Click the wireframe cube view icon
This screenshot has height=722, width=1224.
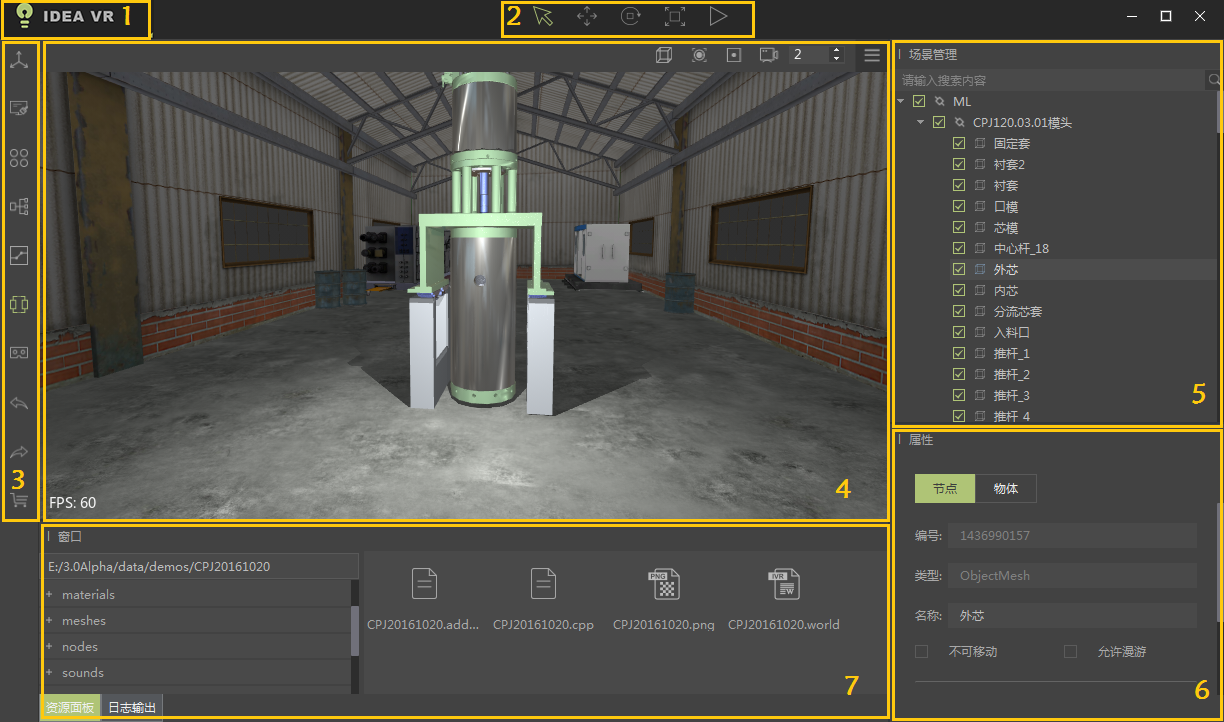point(664,55)
